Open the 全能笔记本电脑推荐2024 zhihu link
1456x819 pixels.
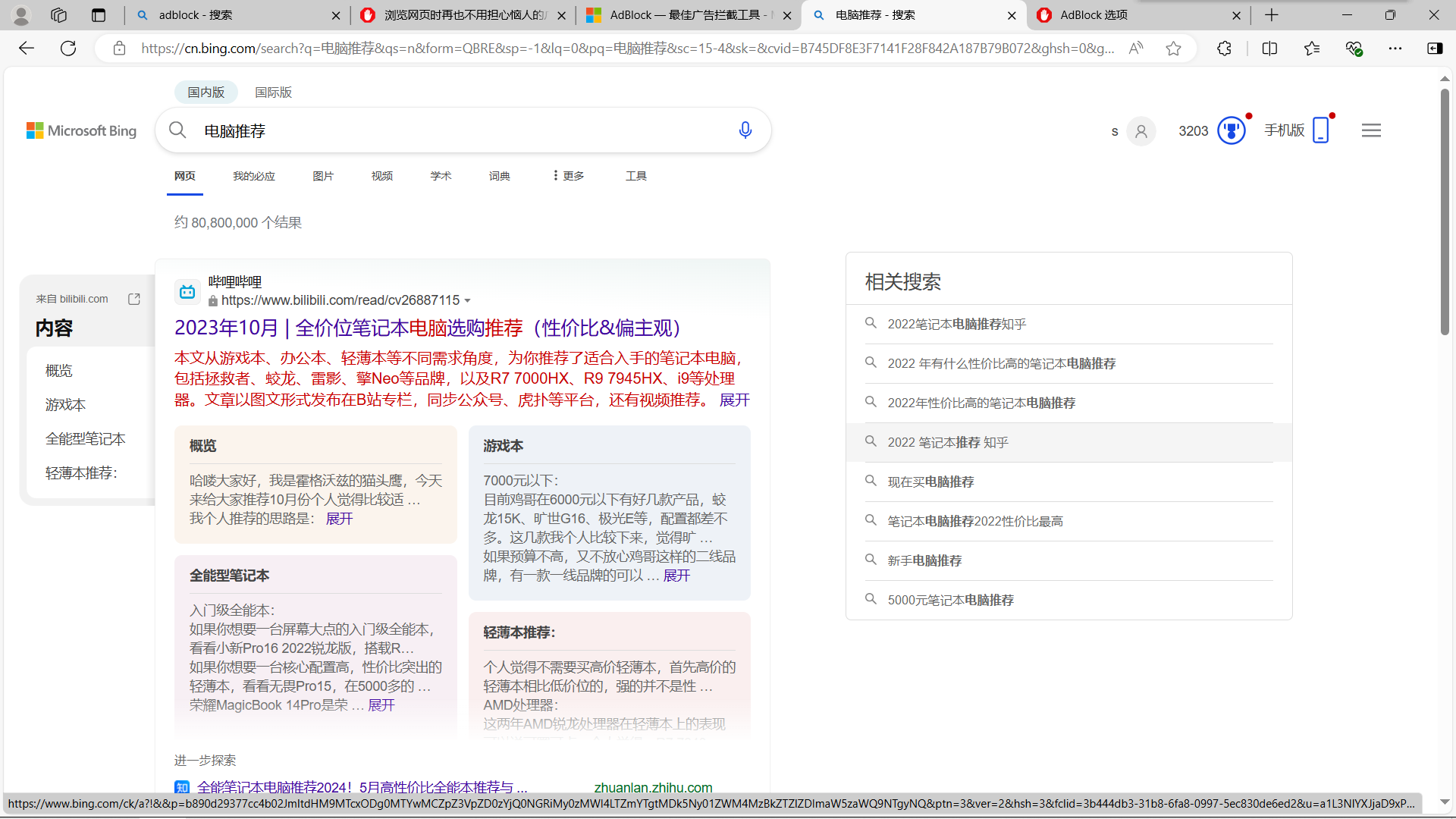pos(362,787)
